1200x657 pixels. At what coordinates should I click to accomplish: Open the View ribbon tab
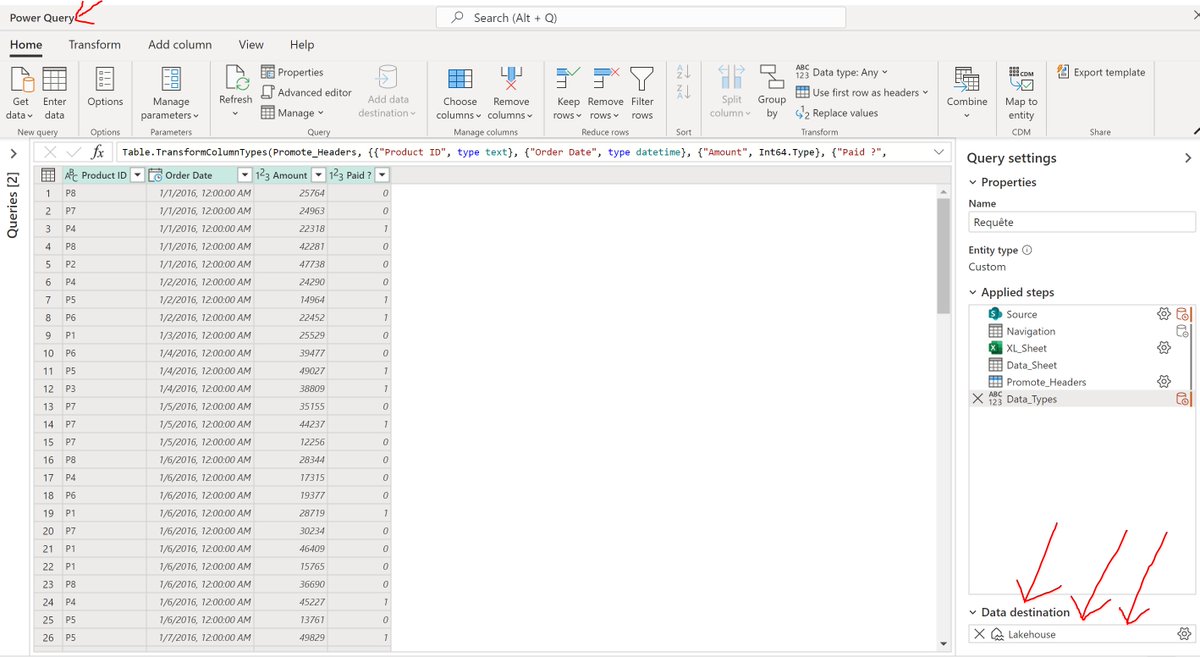251,45
